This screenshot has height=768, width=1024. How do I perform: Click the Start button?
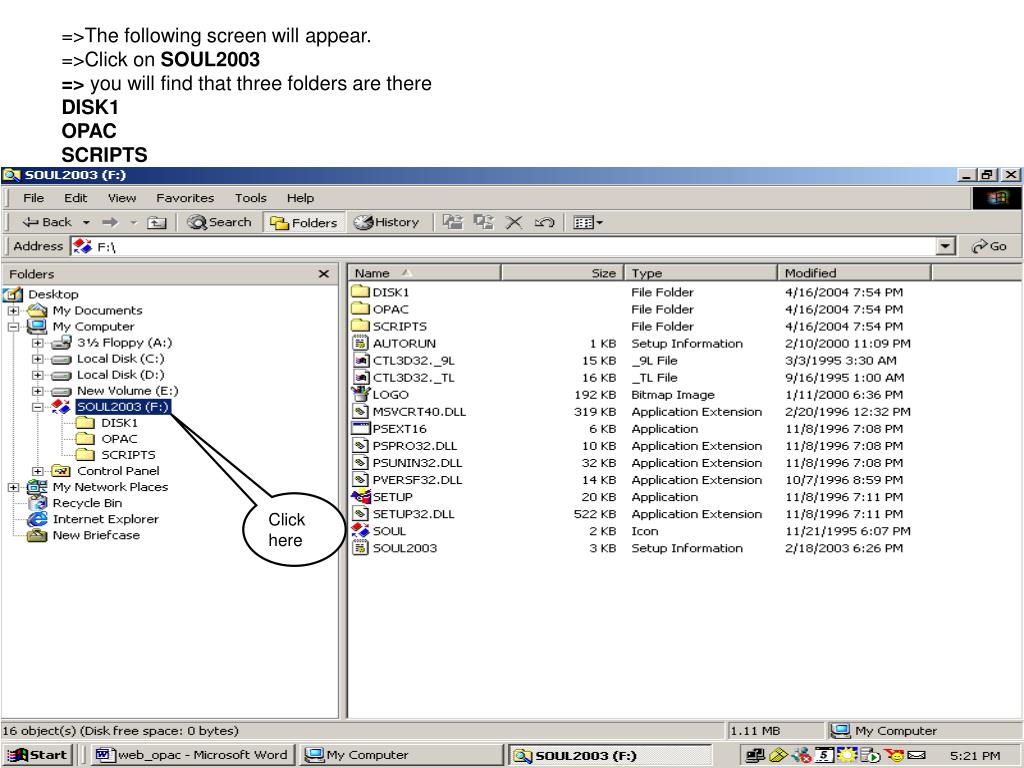pyautogui.click(x=37, y=755)
